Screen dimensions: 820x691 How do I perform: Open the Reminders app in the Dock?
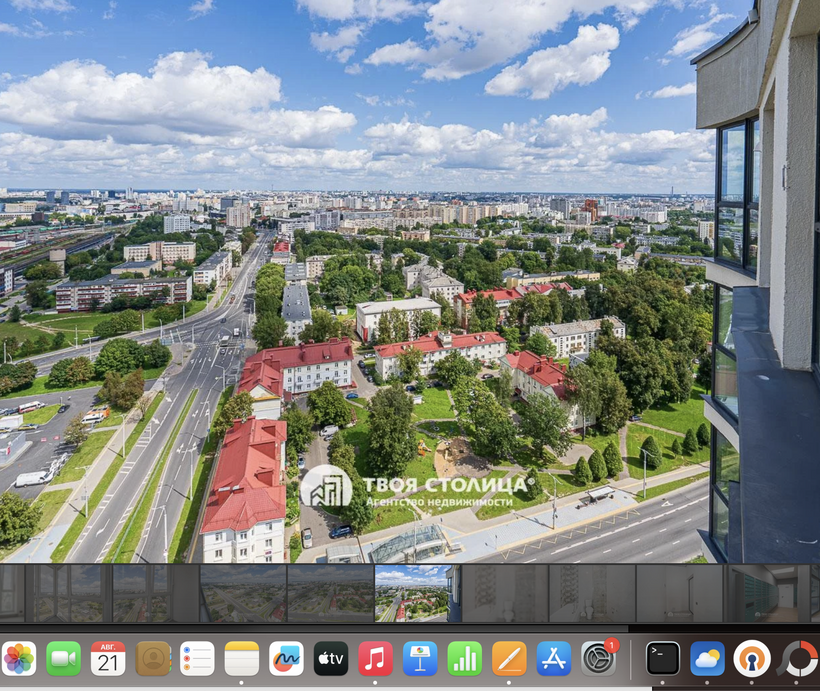[x=197, y=659]
